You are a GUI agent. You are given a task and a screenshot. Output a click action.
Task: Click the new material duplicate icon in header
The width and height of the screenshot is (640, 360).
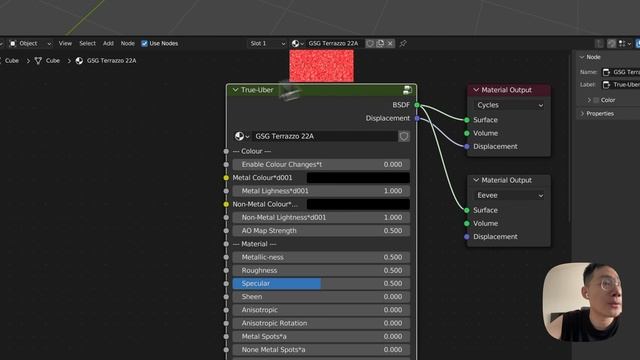(380, 43)
